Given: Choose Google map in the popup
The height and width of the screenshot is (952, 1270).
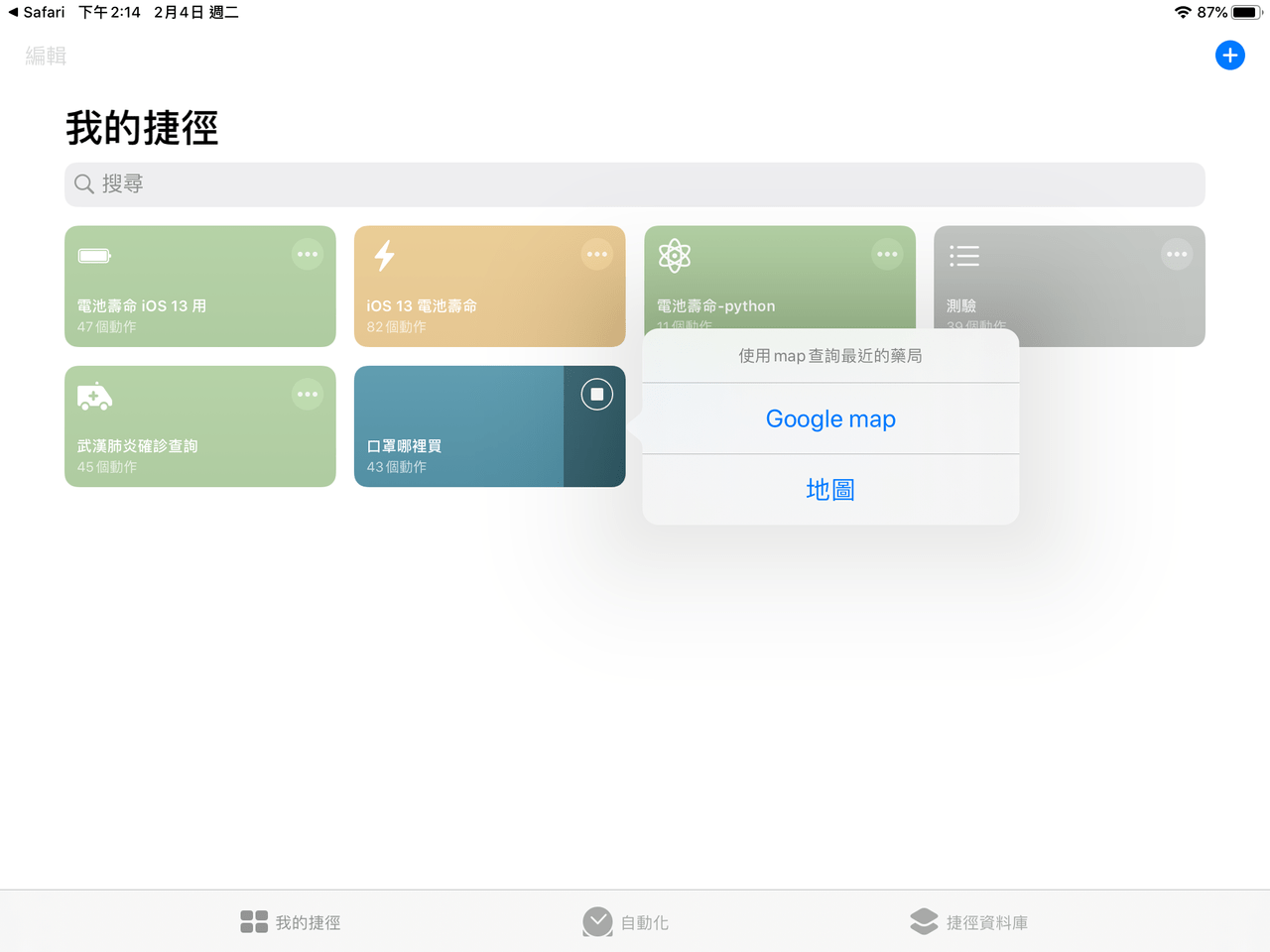Looking at the screenshot, I should (830, 418).
